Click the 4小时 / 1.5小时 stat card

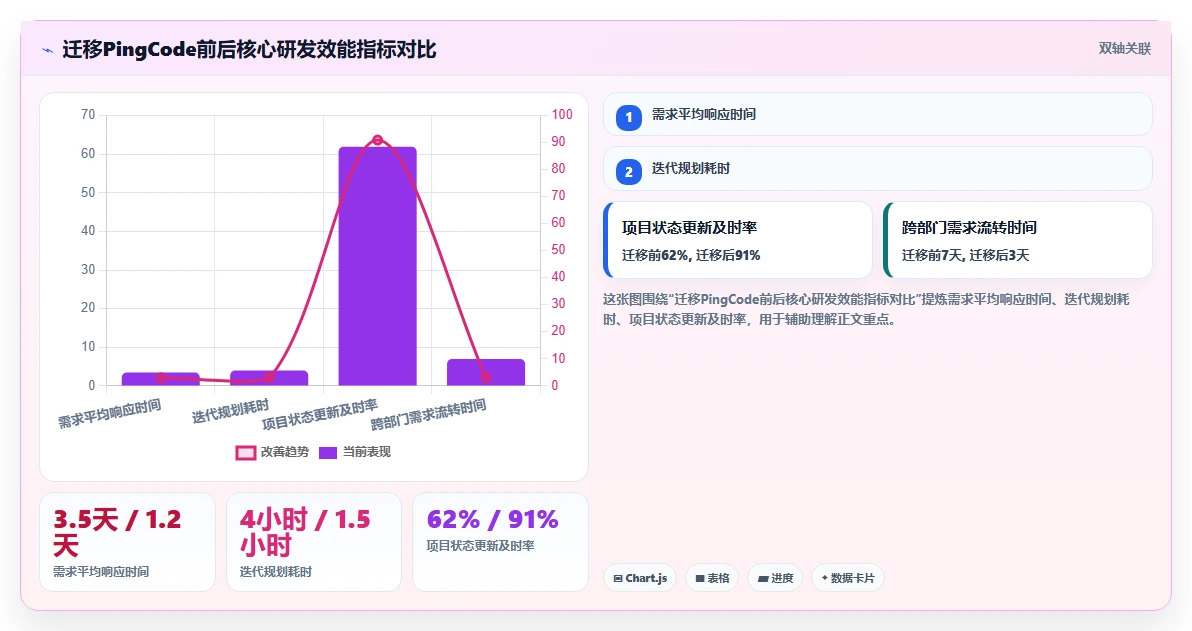(313, 542)
